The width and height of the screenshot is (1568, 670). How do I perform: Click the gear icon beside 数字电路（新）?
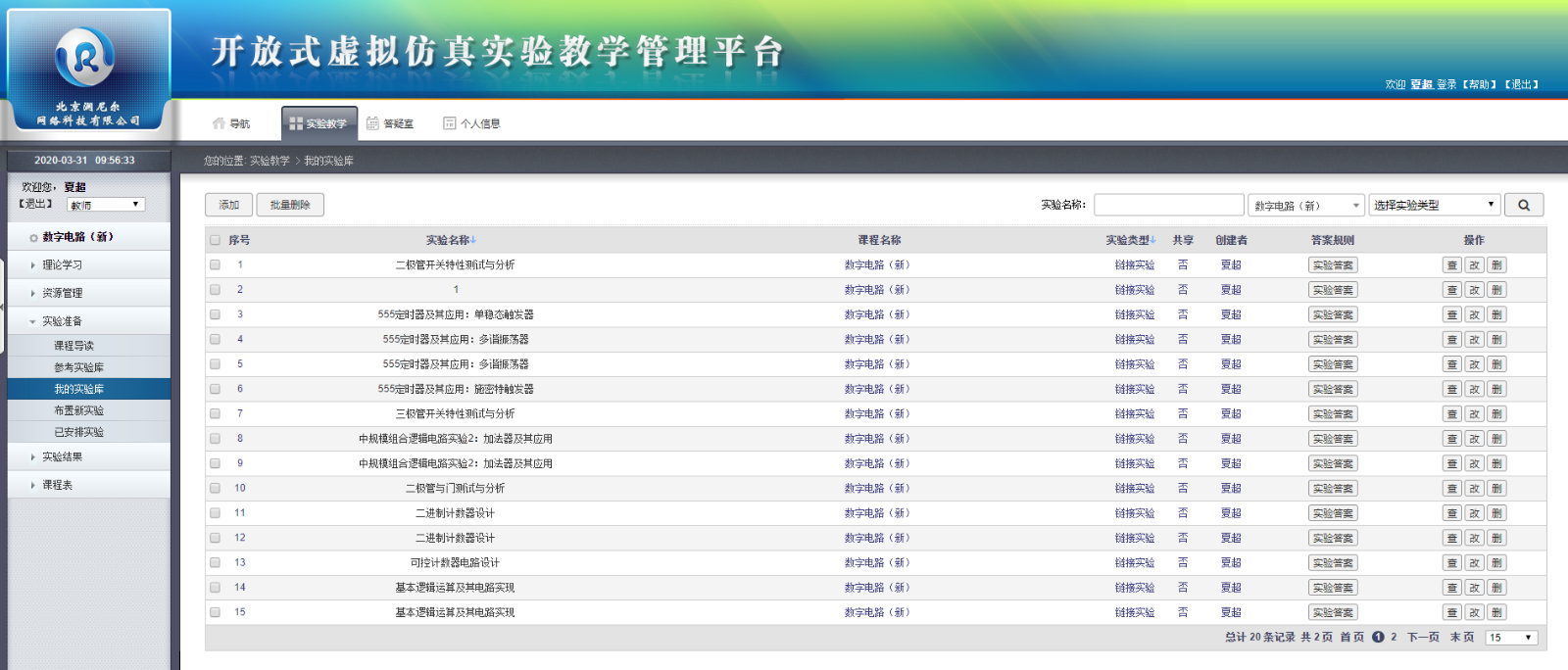pyautogui.click(x=33, y=238)
